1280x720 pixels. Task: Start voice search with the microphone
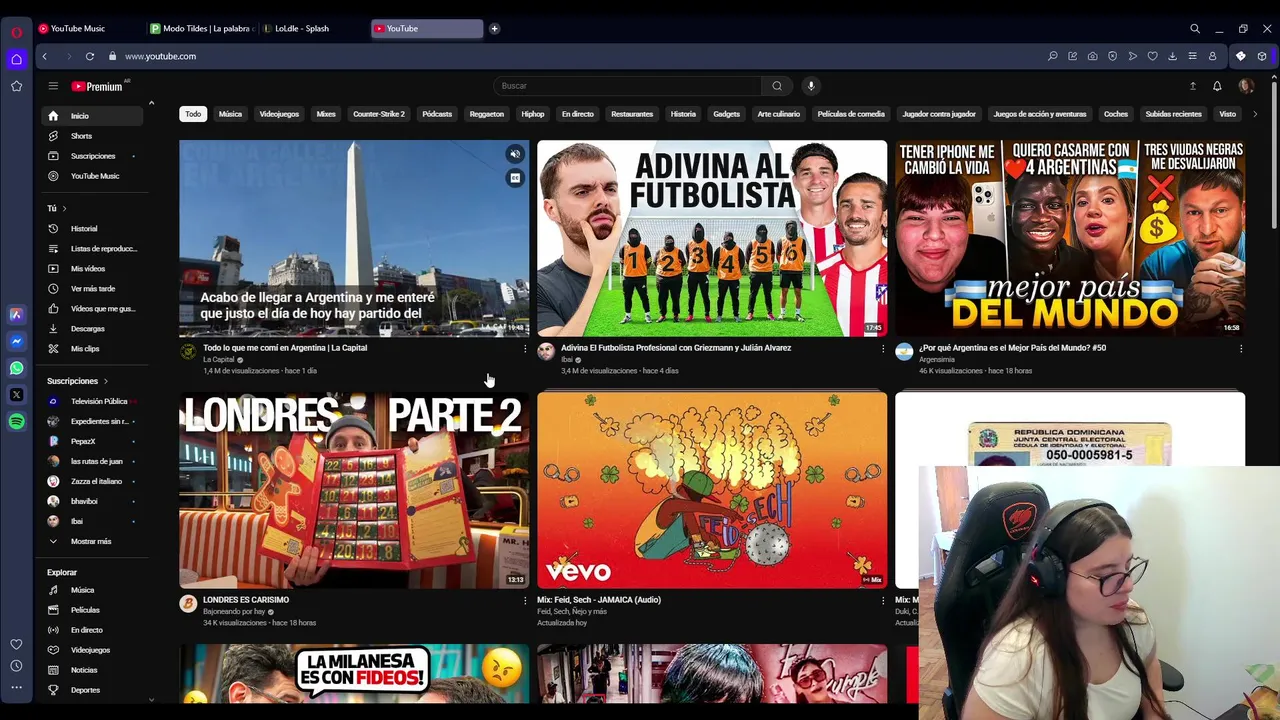click(x=811, y=86)
